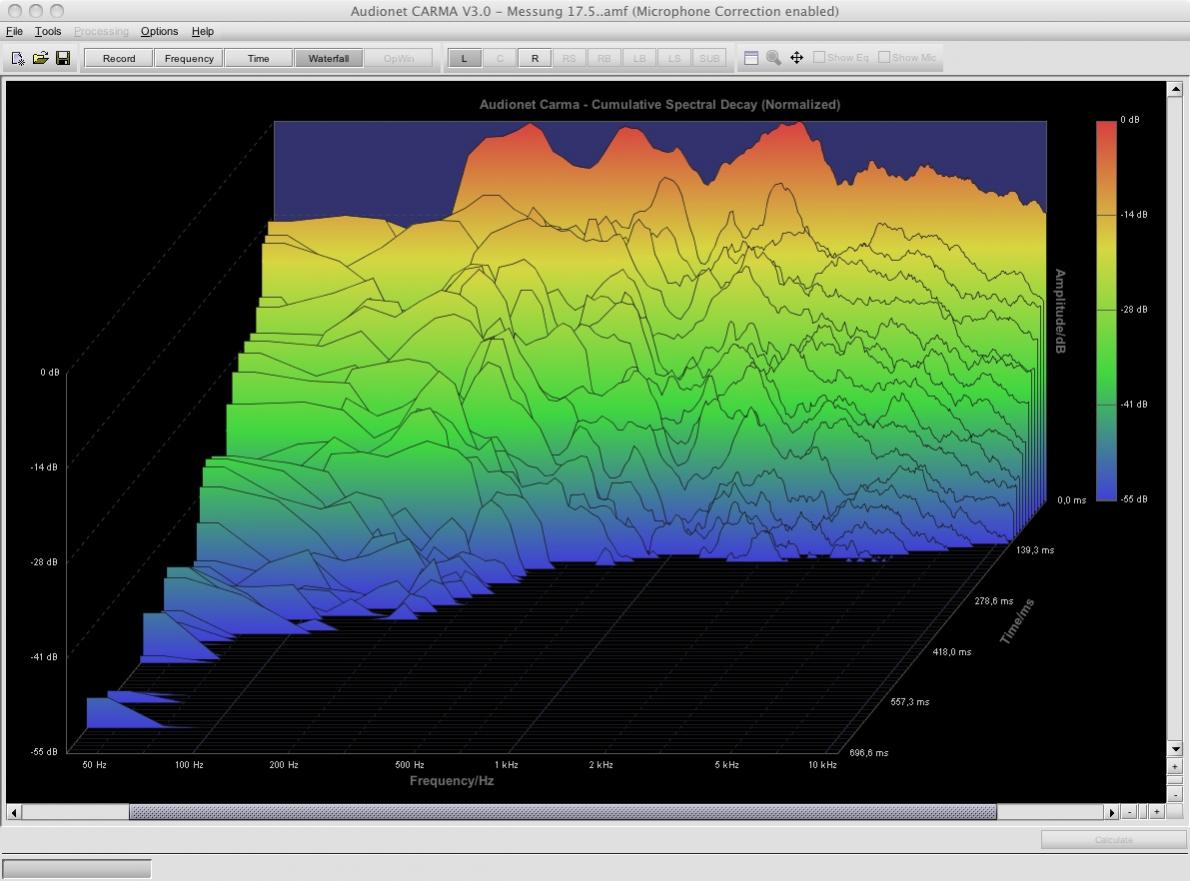The image size is (1190, 881).
Task: Open the Tools menu
Action: pyautogui.click(x=48, y=31)
